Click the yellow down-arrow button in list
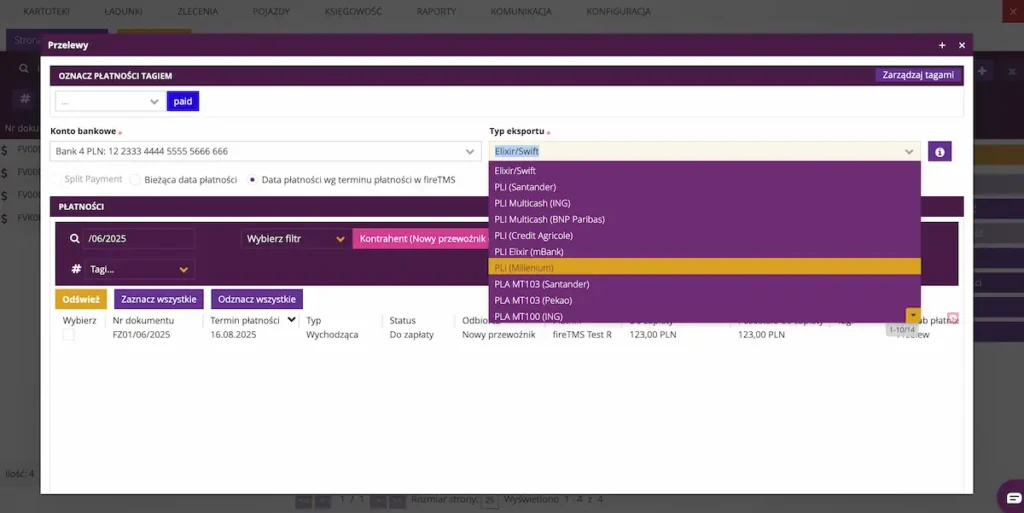The image size is (1024, 513). pos(913,315)
